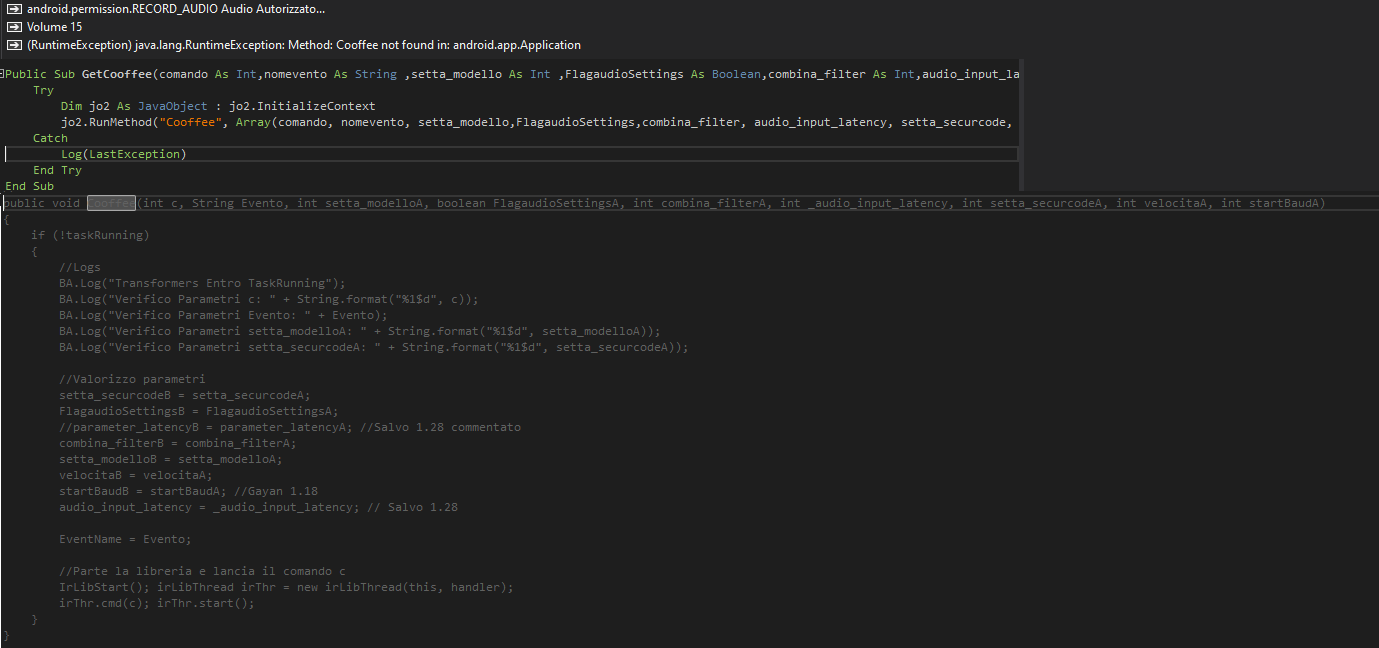This screenshot has height=648, width=1379.
Task: Collapse the Public Sub GetCooffee code block
Action: pyautogui.click(x=3, y=74)
